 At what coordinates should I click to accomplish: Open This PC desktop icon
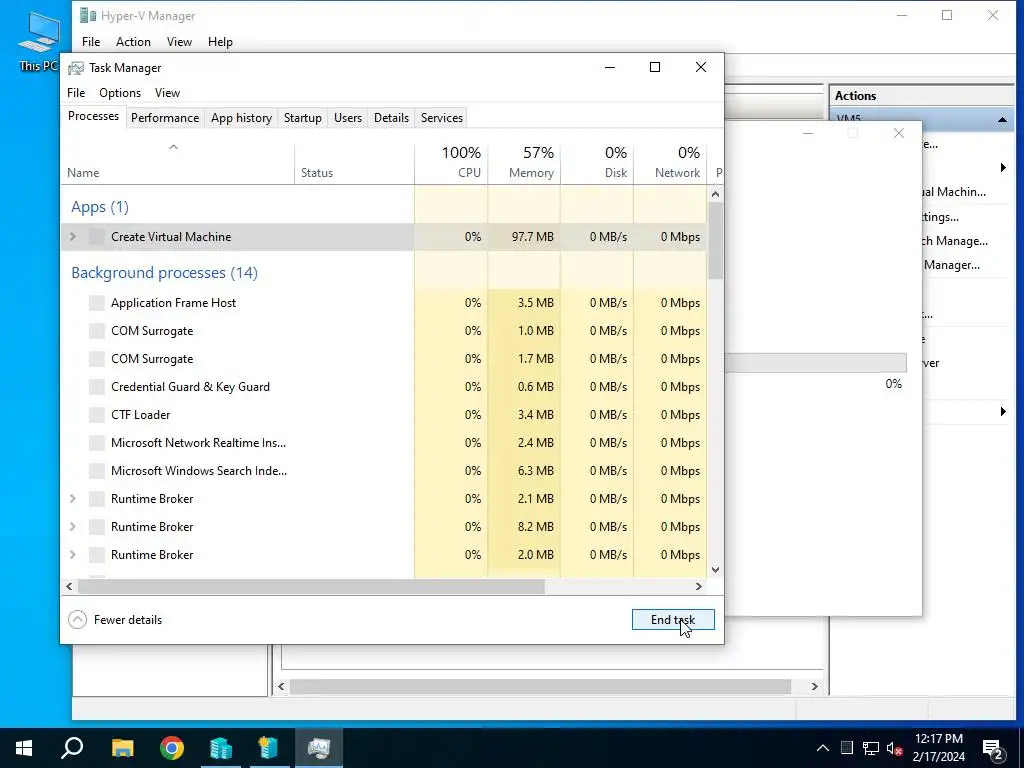tap(38, 41)
